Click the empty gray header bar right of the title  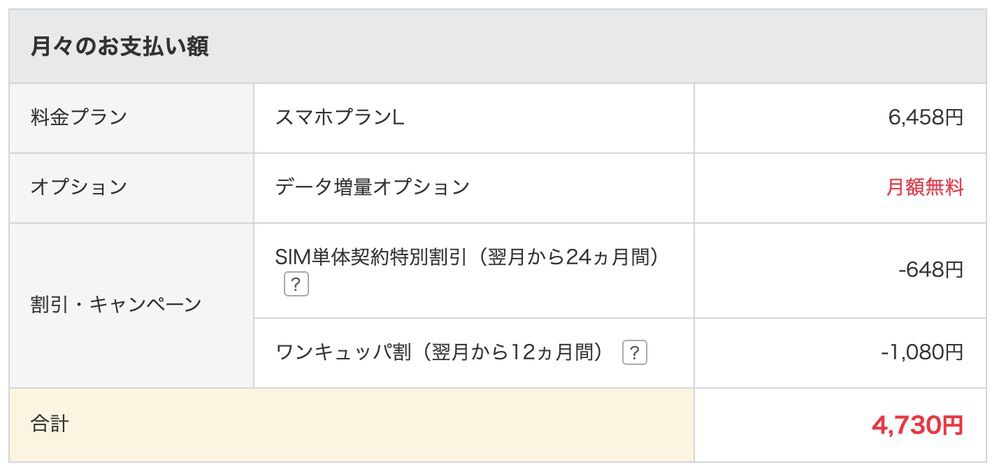pos(600,47)
